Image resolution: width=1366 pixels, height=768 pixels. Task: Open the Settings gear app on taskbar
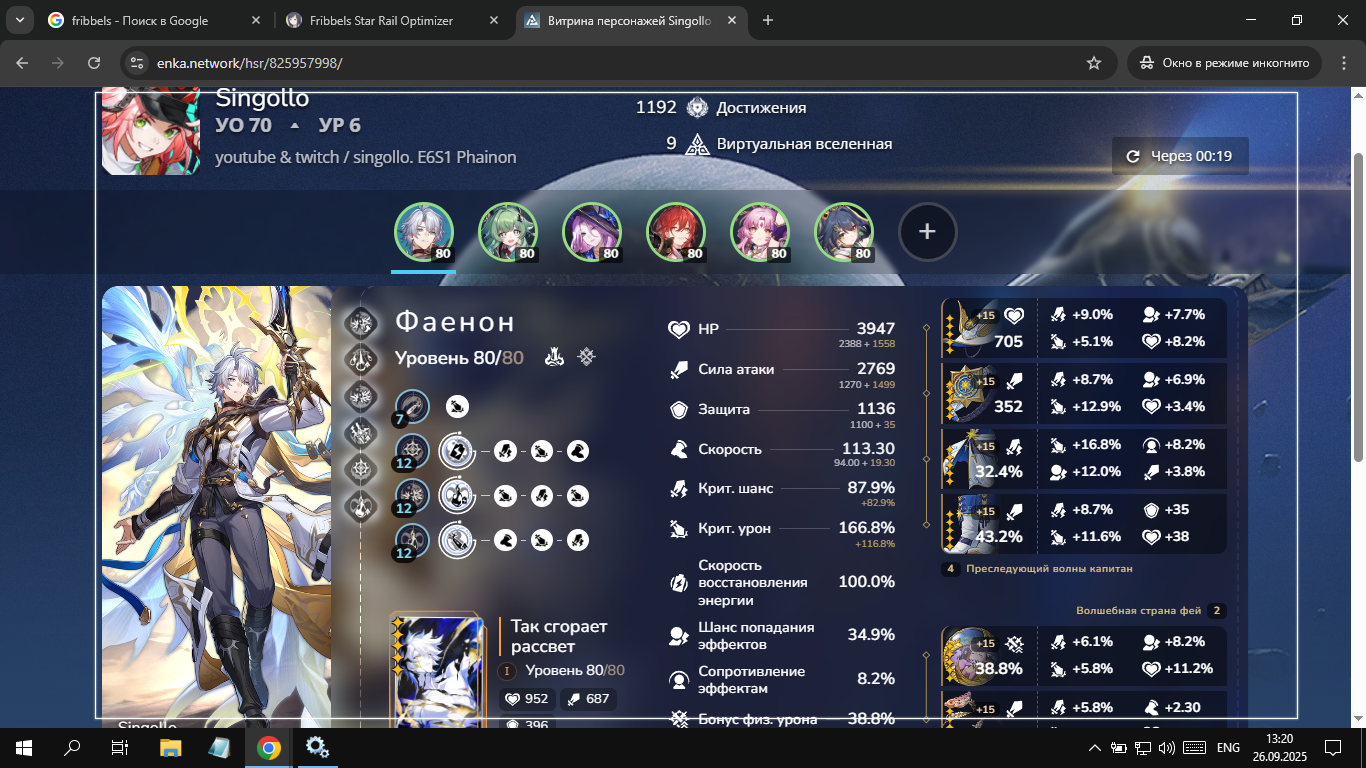click(317, 747)
